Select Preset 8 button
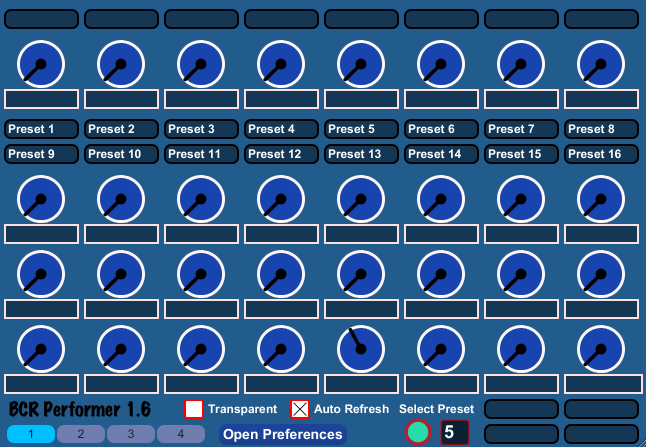The width and height of the screenshot is (646, 447). pos(601,129)
